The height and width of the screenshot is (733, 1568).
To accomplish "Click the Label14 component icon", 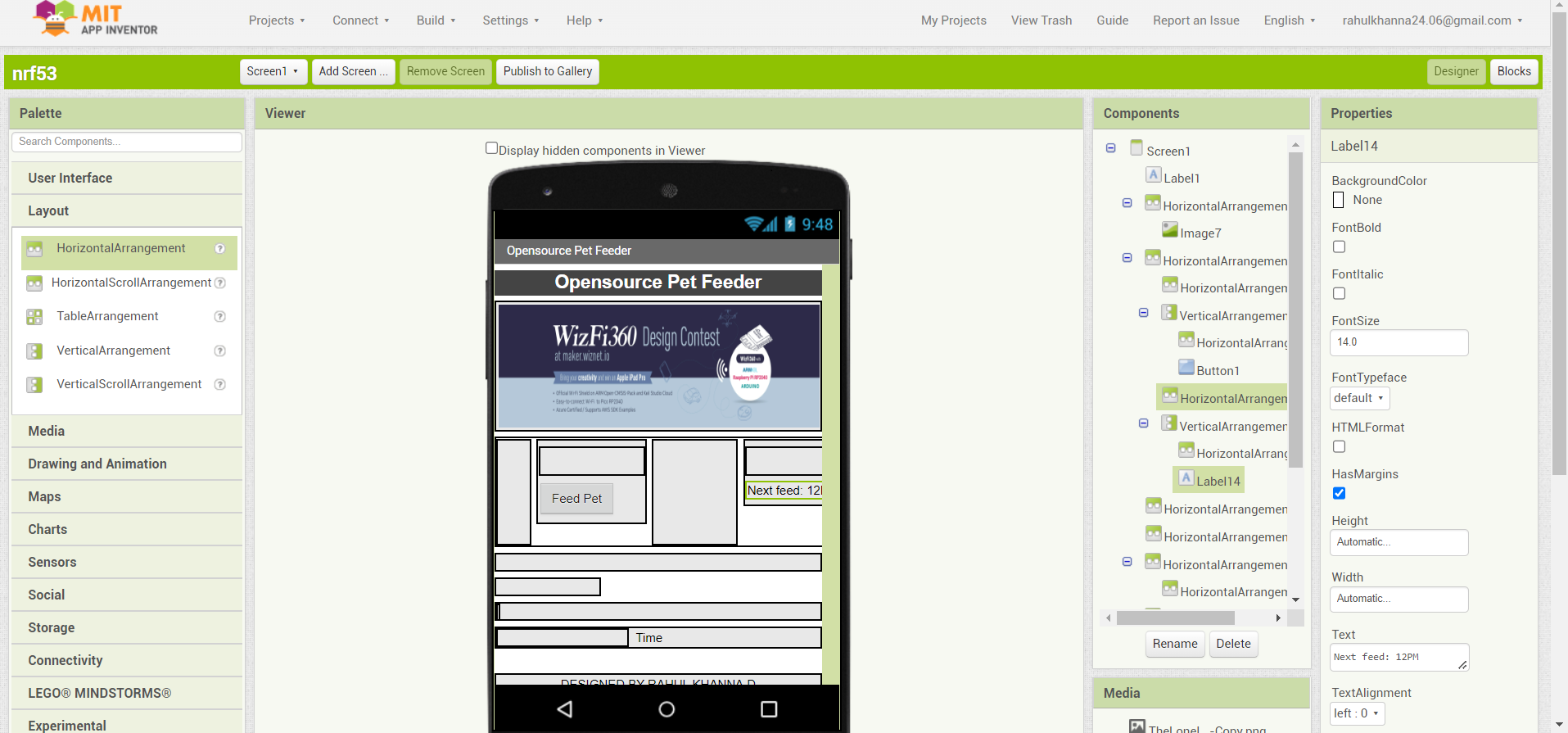I will [x=1186, y=477].
